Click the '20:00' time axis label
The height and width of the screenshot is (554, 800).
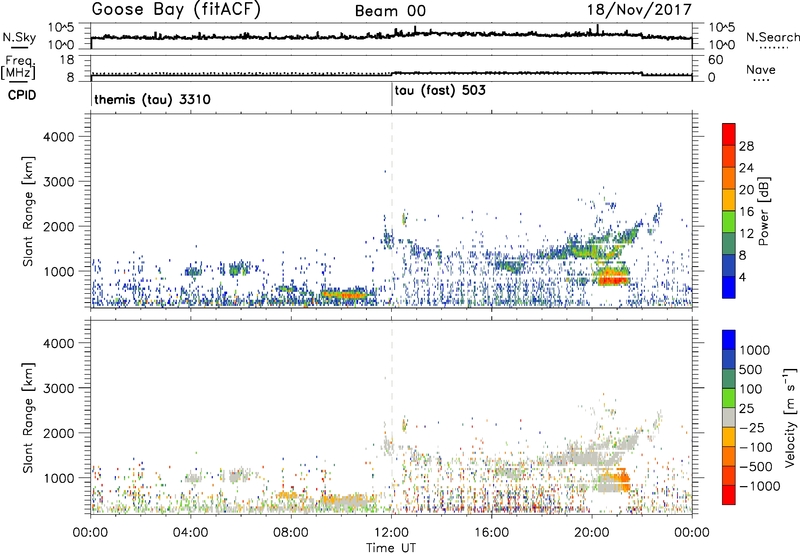[x=592, y=533]
